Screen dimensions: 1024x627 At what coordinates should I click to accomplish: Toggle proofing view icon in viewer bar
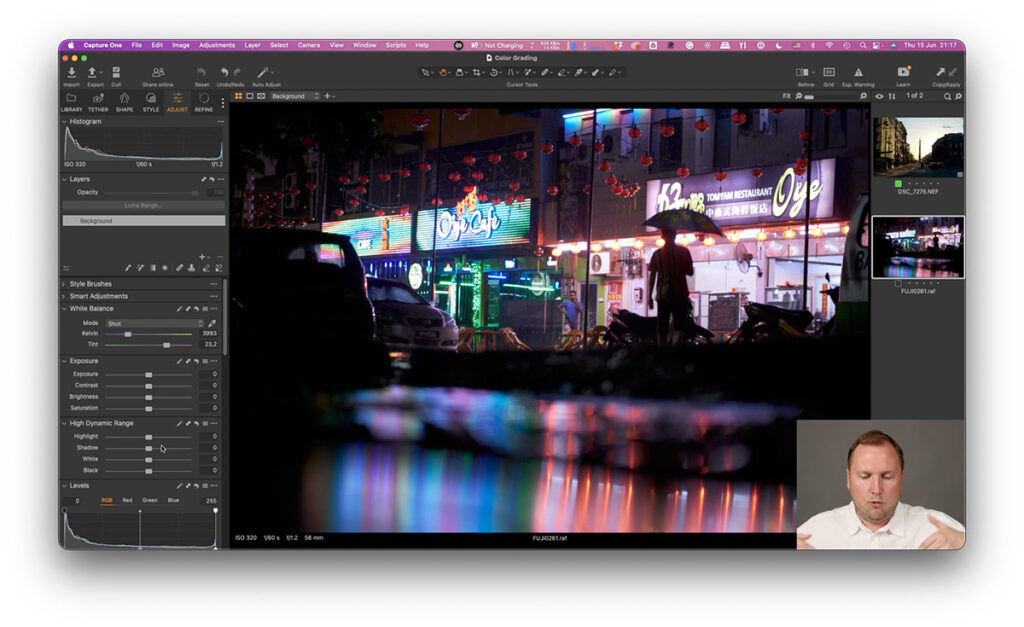pos(261,96)
